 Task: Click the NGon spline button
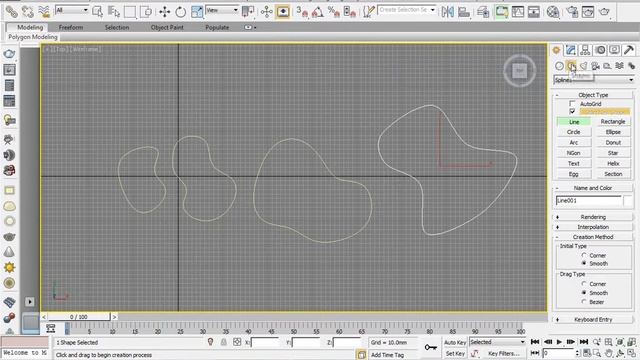(573, 153)
